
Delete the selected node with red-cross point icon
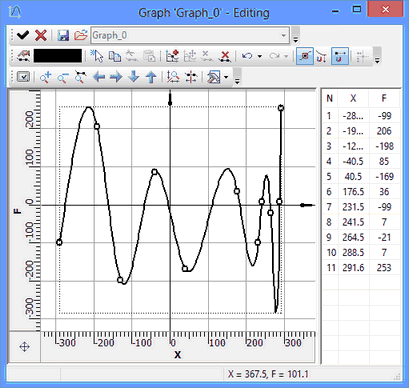[225, 56]
